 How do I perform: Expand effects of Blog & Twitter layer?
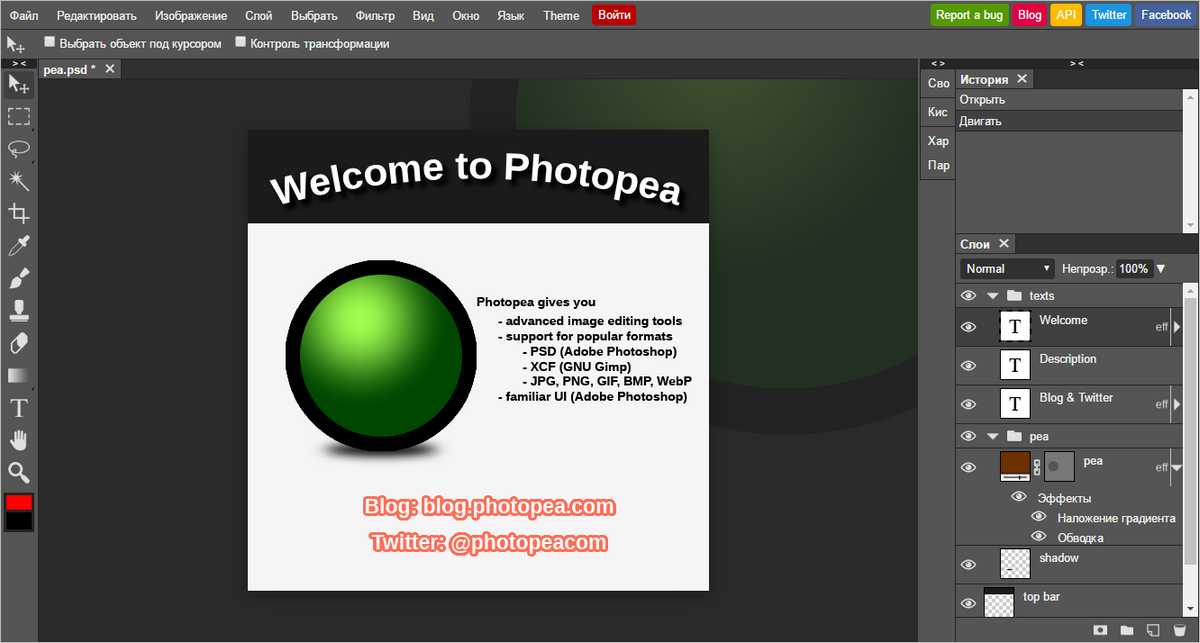point(1176,404)
